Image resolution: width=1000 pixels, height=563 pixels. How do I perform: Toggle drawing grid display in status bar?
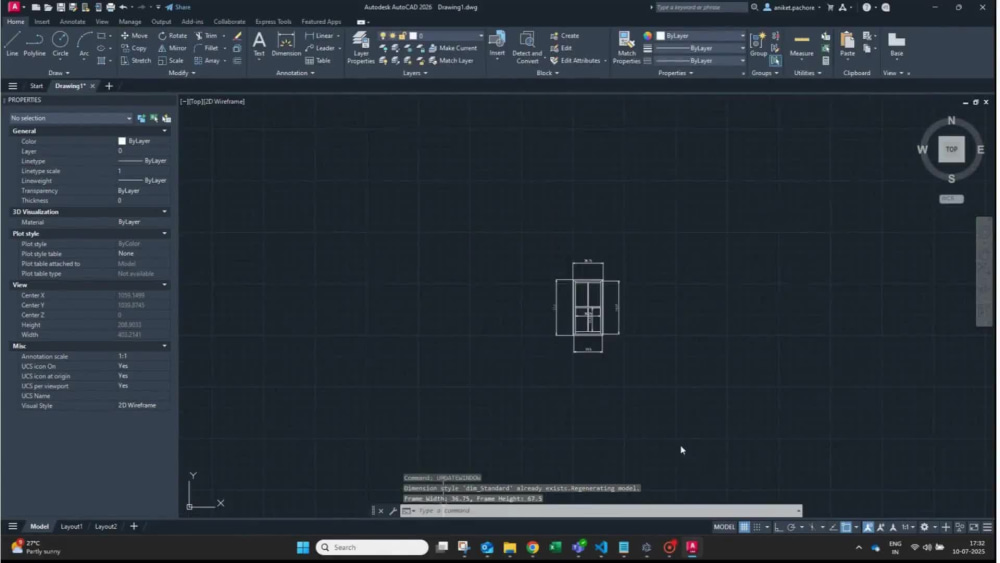(x=744, y=527)
